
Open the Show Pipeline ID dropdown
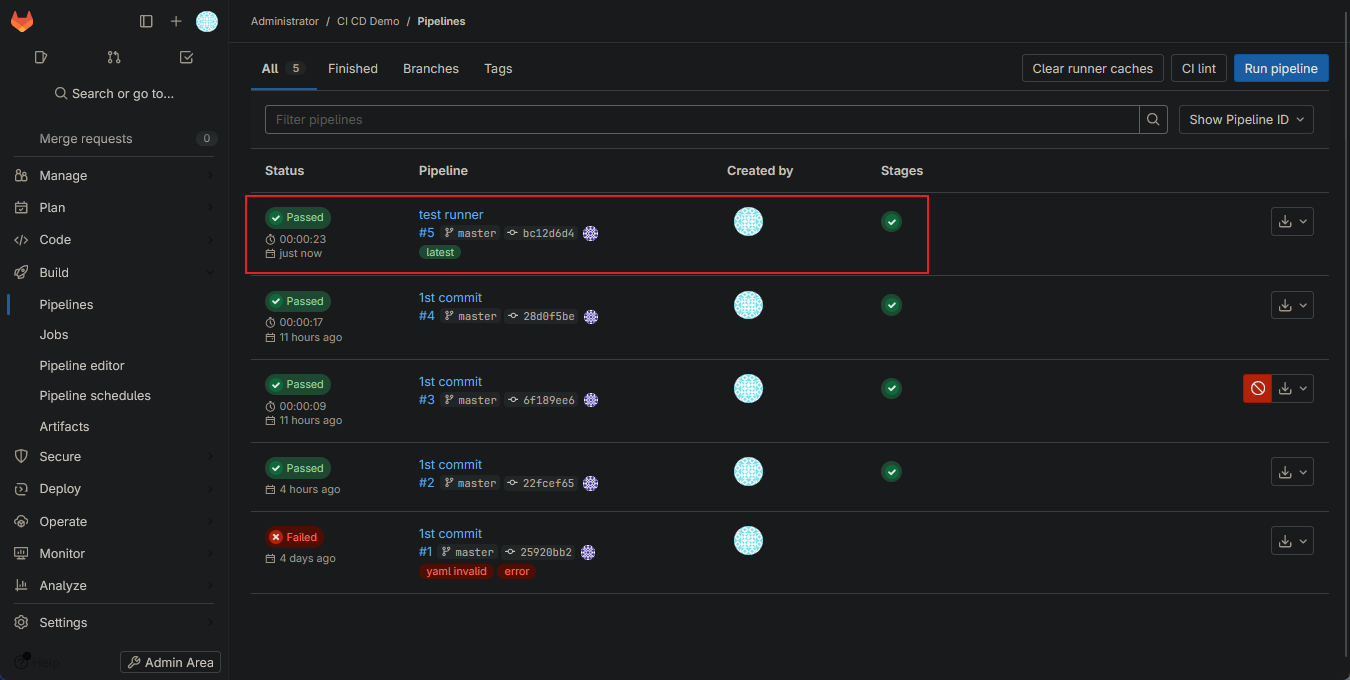click(x=1246, y=119)
